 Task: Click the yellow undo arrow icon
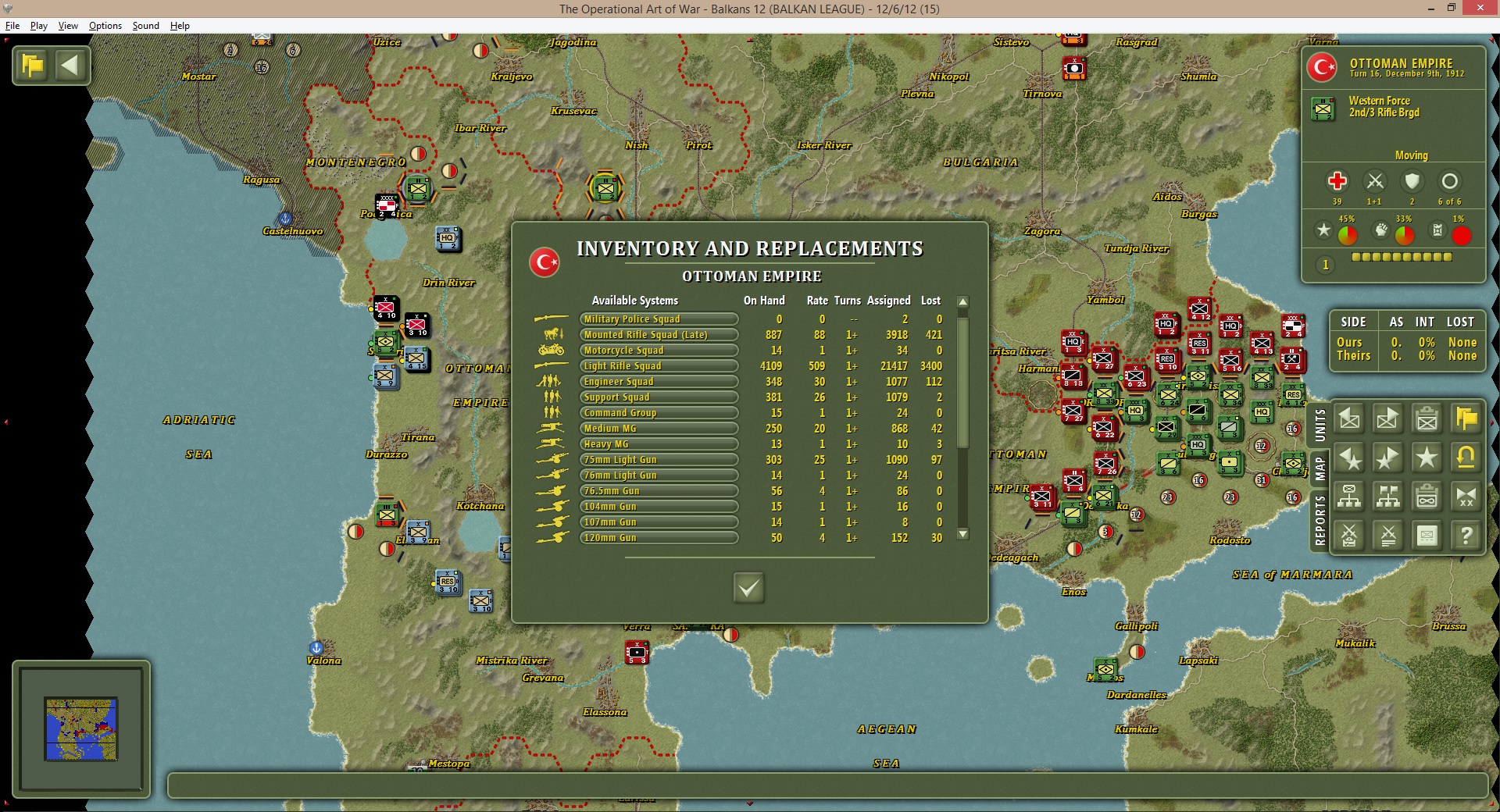coord(1466,458)
